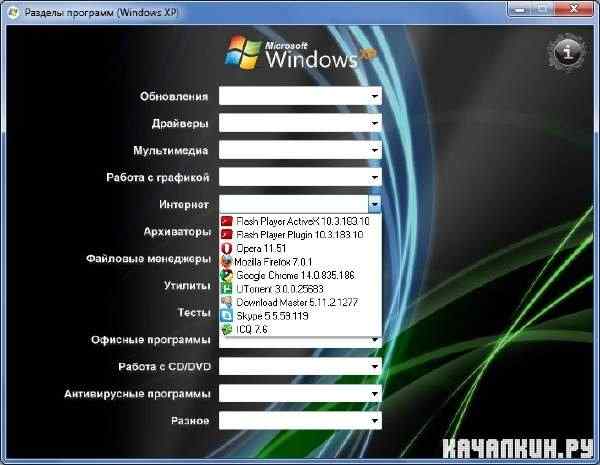Click the Мультимедиа combo box field

300,150
